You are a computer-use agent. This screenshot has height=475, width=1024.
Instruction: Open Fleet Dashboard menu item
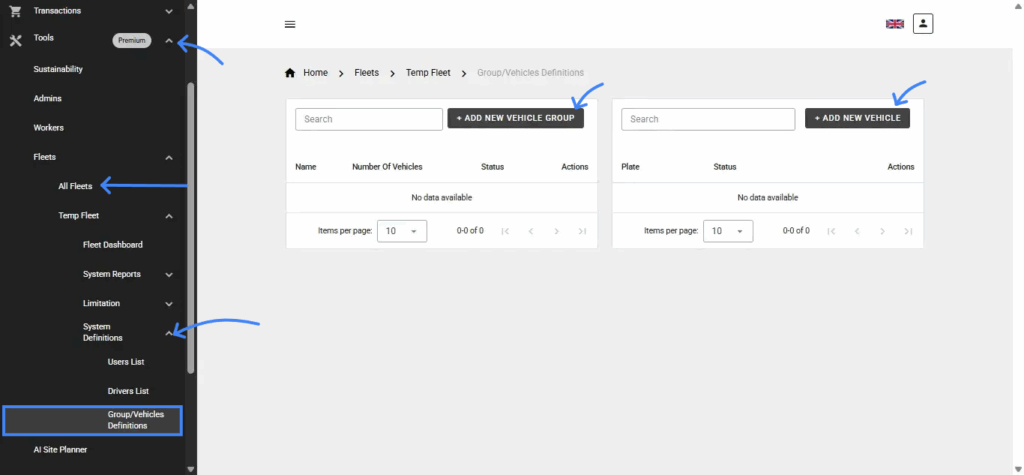click(x=112, y=245)
